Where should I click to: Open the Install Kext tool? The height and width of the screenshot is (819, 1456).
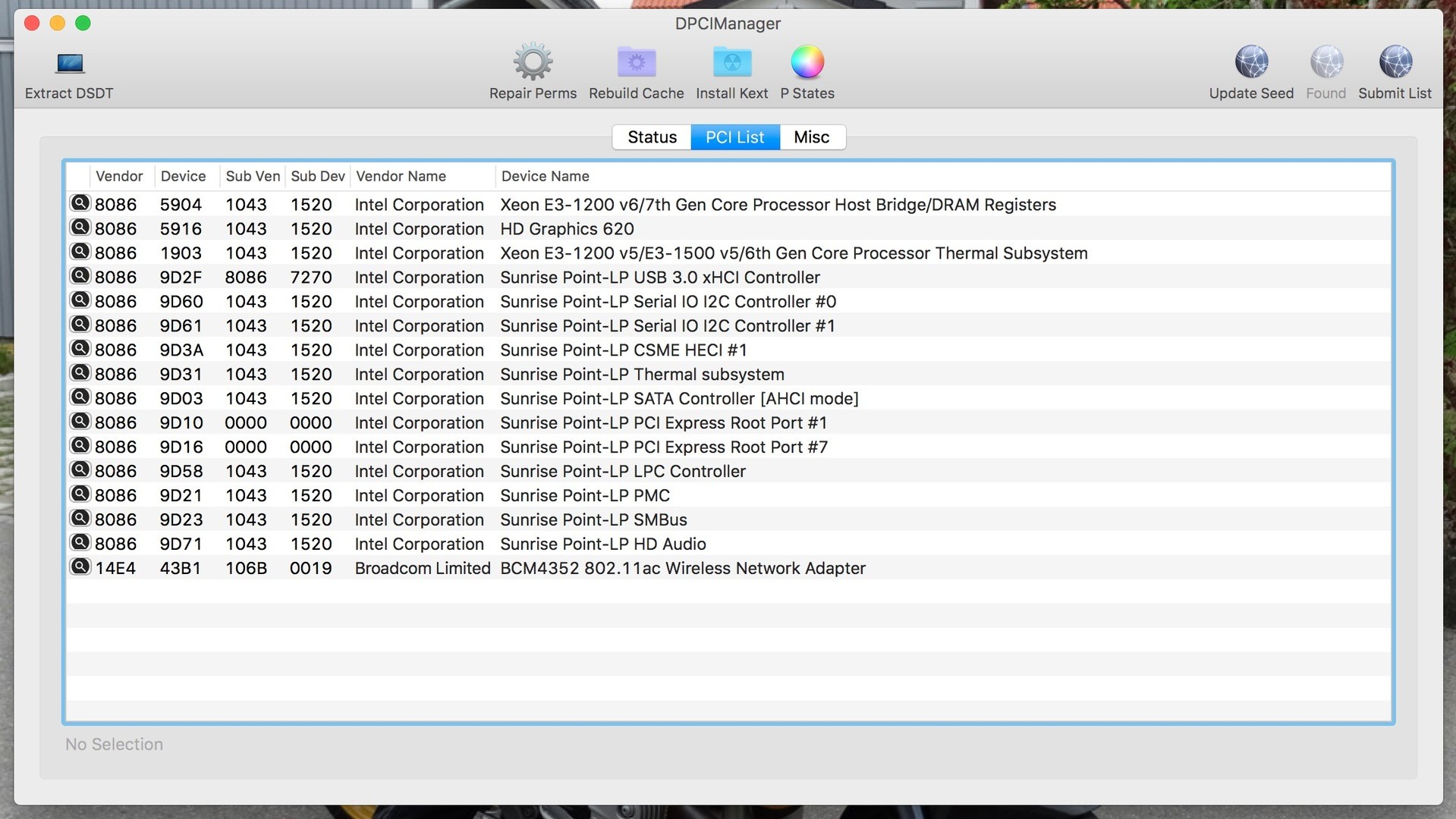[x=731, y=62]
